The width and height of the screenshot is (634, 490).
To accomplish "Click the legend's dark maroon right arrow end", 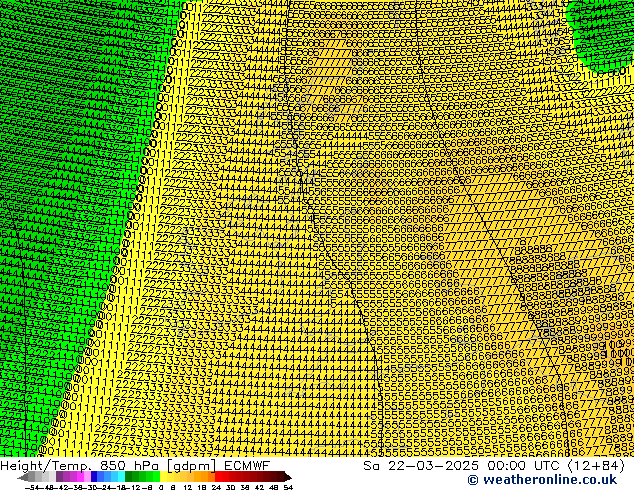I will click(x=288, y=477).
